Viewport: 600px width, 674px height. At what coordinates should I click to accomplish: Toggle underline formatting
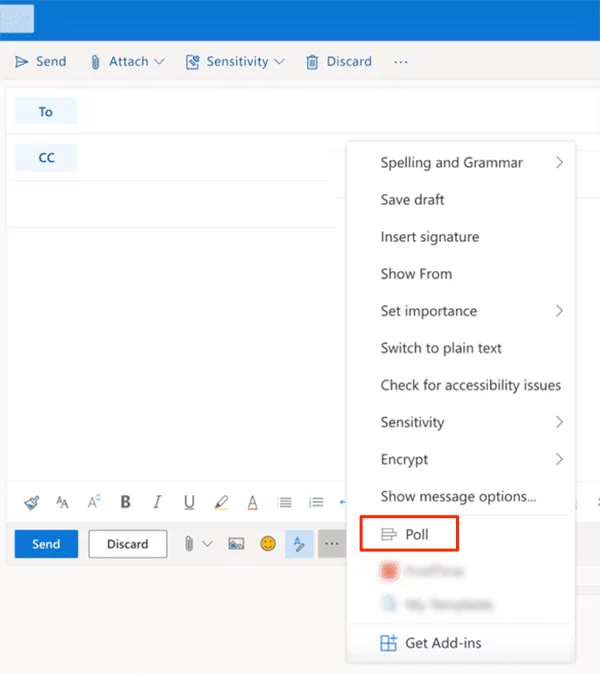tap(188, 502)
